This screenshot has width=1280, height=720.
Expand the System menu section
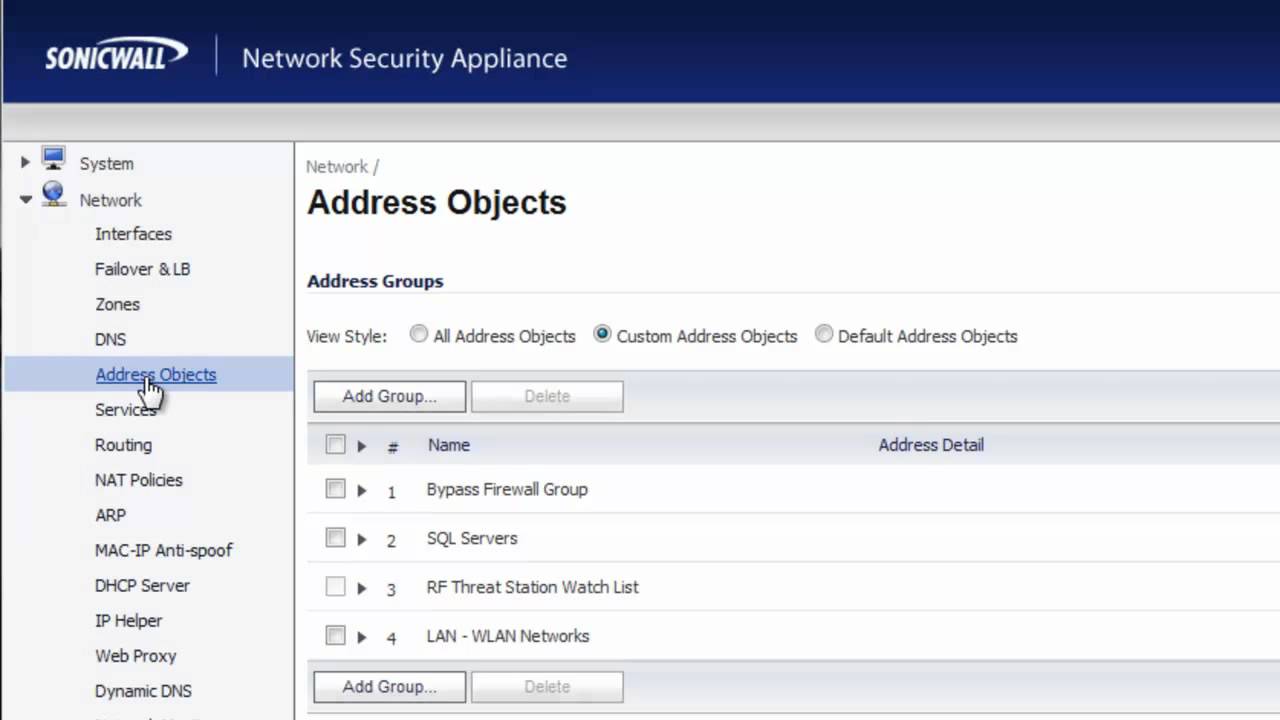pos(25,163)
